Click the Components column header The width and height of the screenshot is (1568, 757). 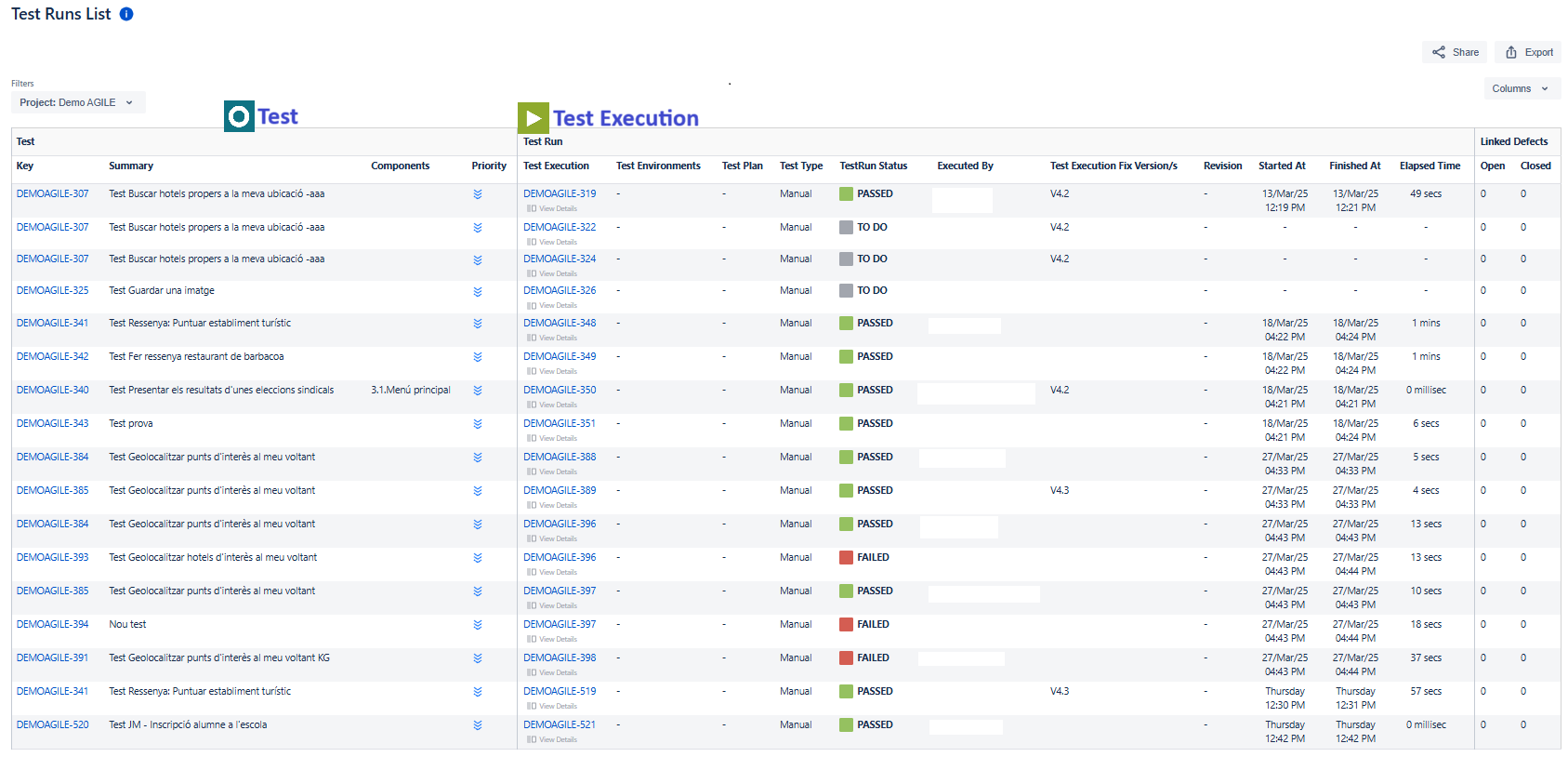401,166
